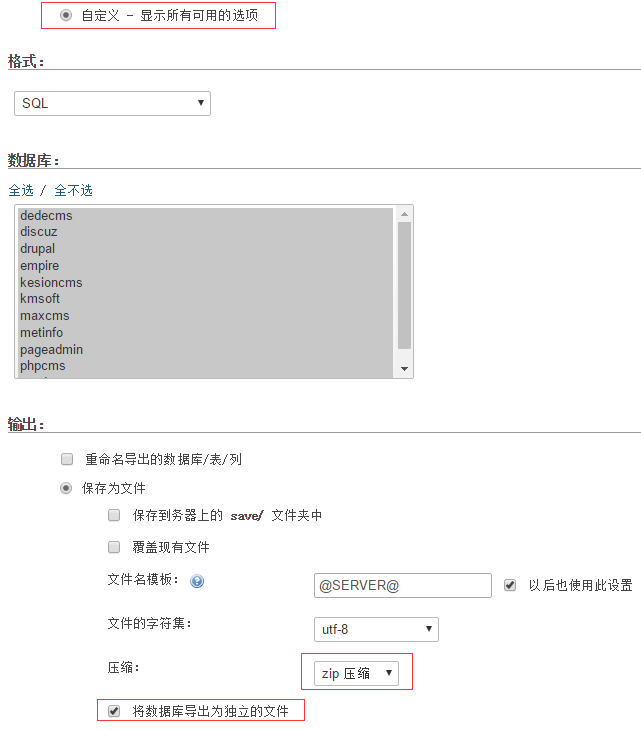This screenshot has height=730, width=641.
Task: Click the database list scroll down arrow
Action: point(405,369)
